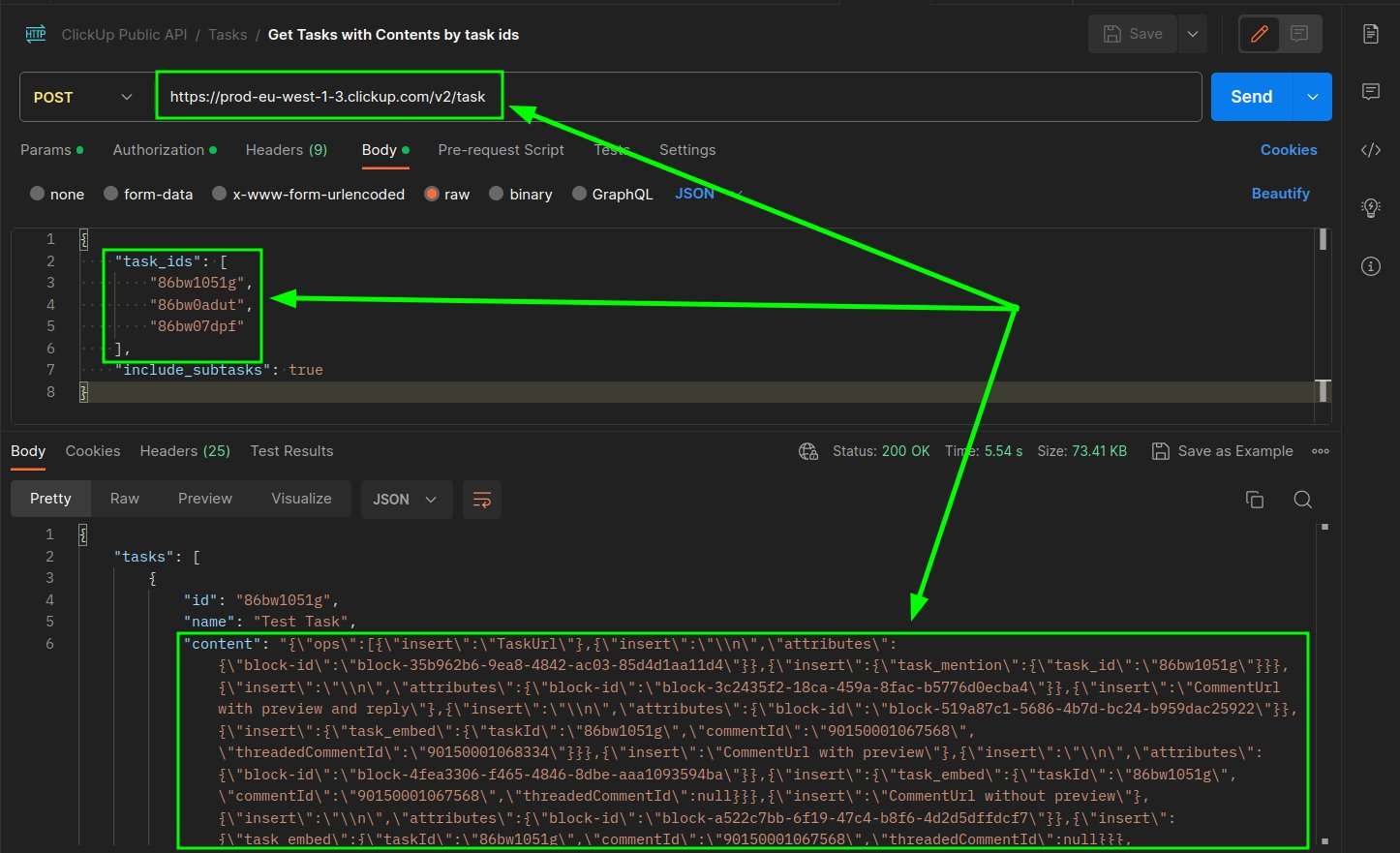Switch response view to Preview

click(205, 499)
